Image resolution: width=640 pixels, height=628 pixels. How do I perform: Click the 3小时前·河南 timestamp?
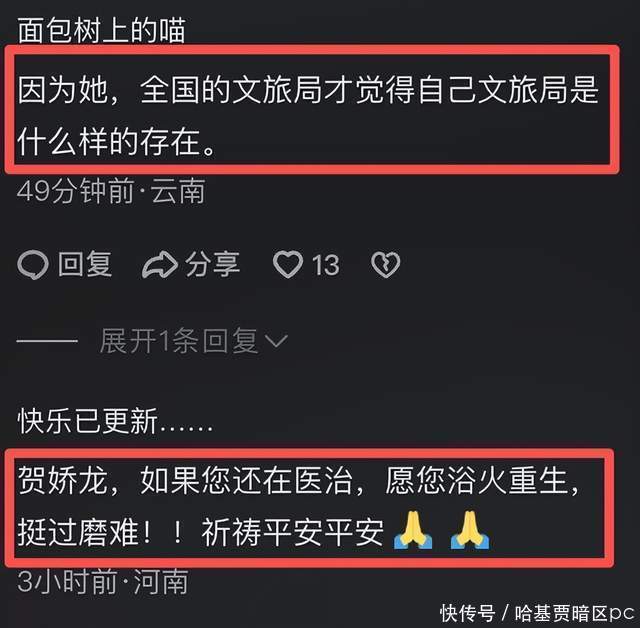click(103, 581)
